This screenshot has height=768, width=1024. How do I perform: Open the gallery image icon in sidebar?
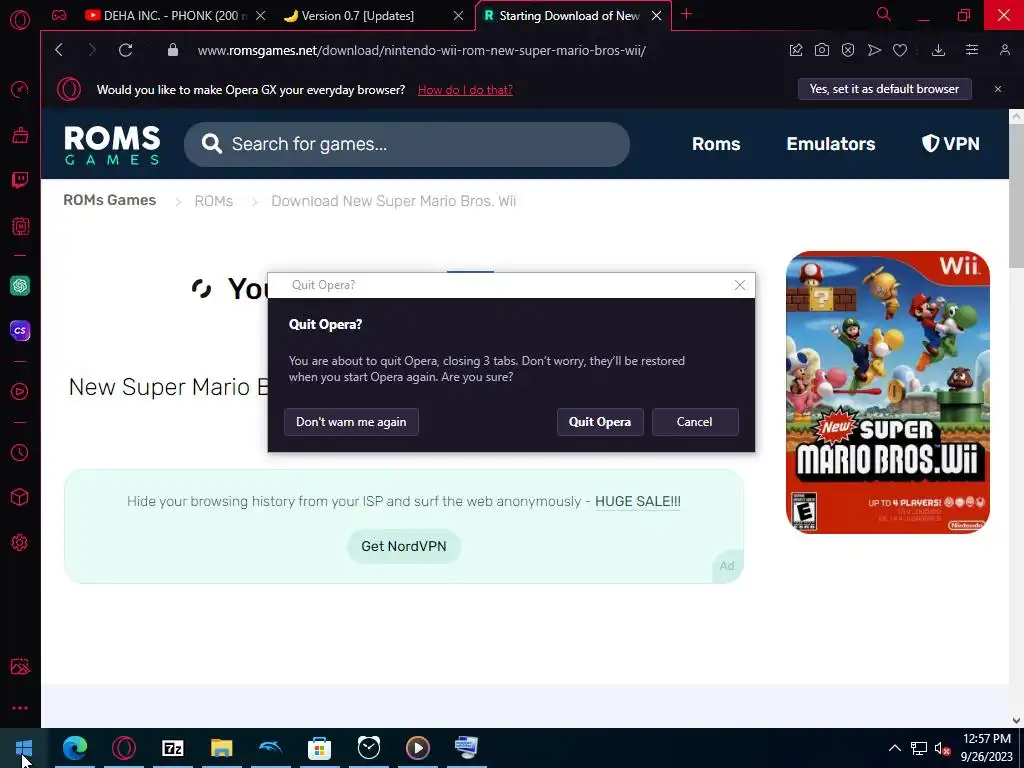(20, 666)
